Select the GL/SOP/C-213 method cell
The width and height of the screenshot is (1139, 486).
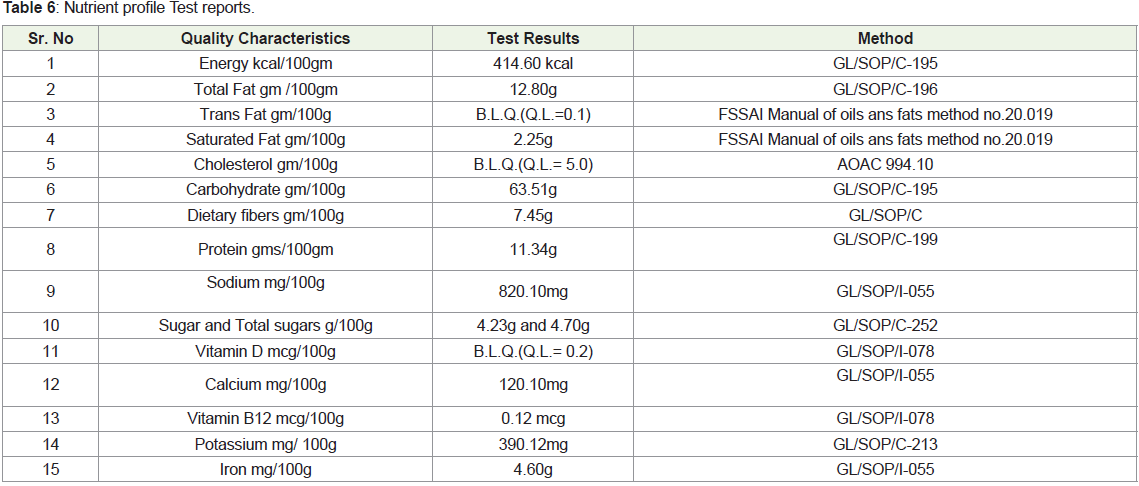click(885, 444)
